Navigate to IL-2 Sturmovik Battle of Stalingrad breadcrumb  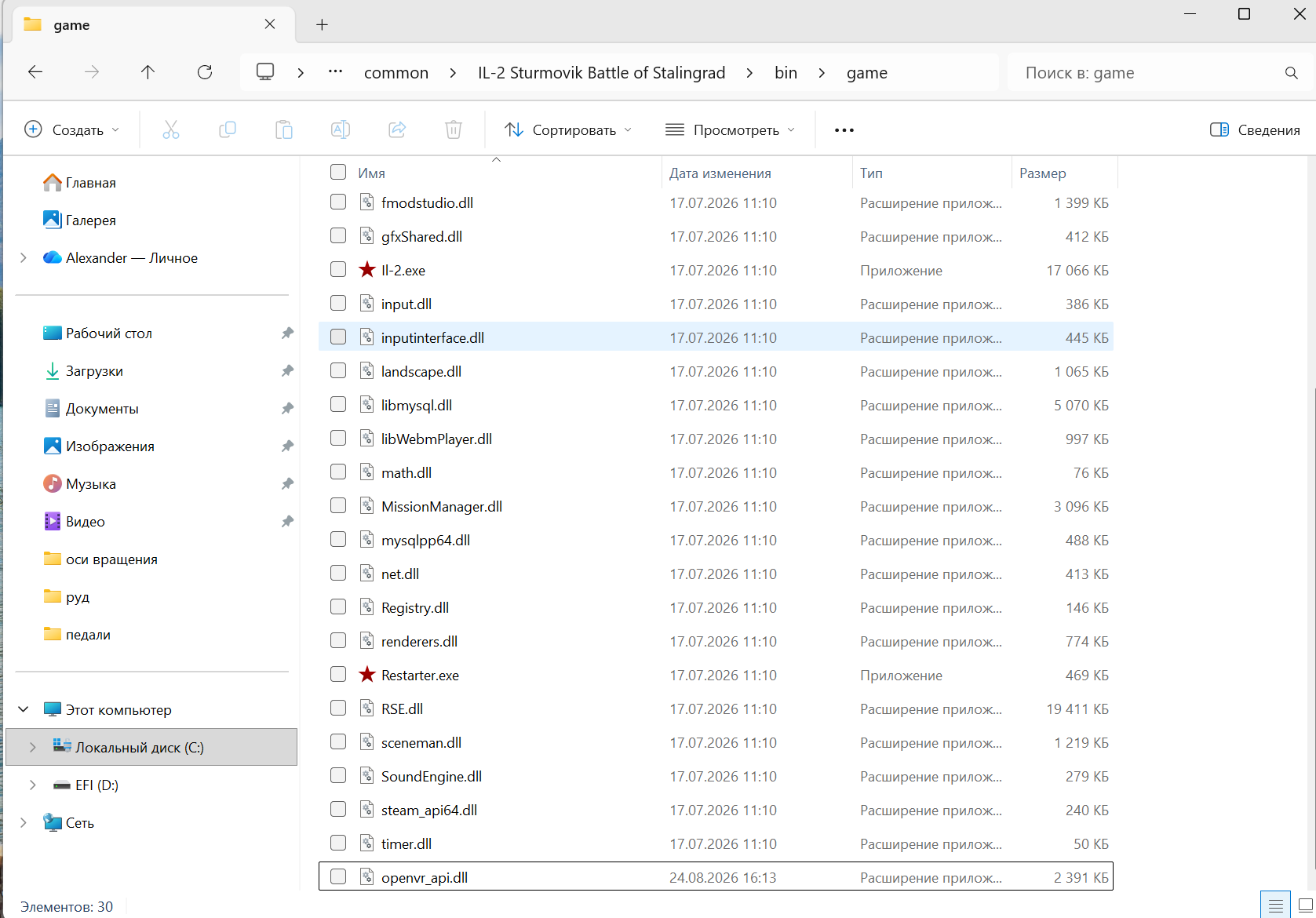pyautogui.click(x=602, y=73)
